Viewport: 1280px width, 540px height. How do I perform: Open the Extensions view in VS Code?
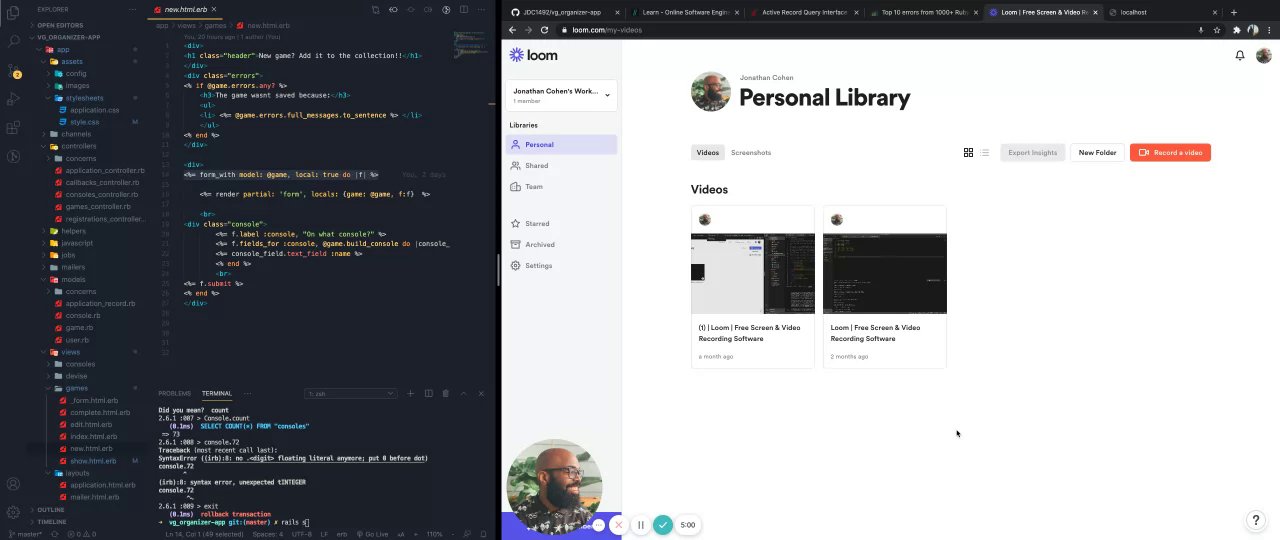14,128
